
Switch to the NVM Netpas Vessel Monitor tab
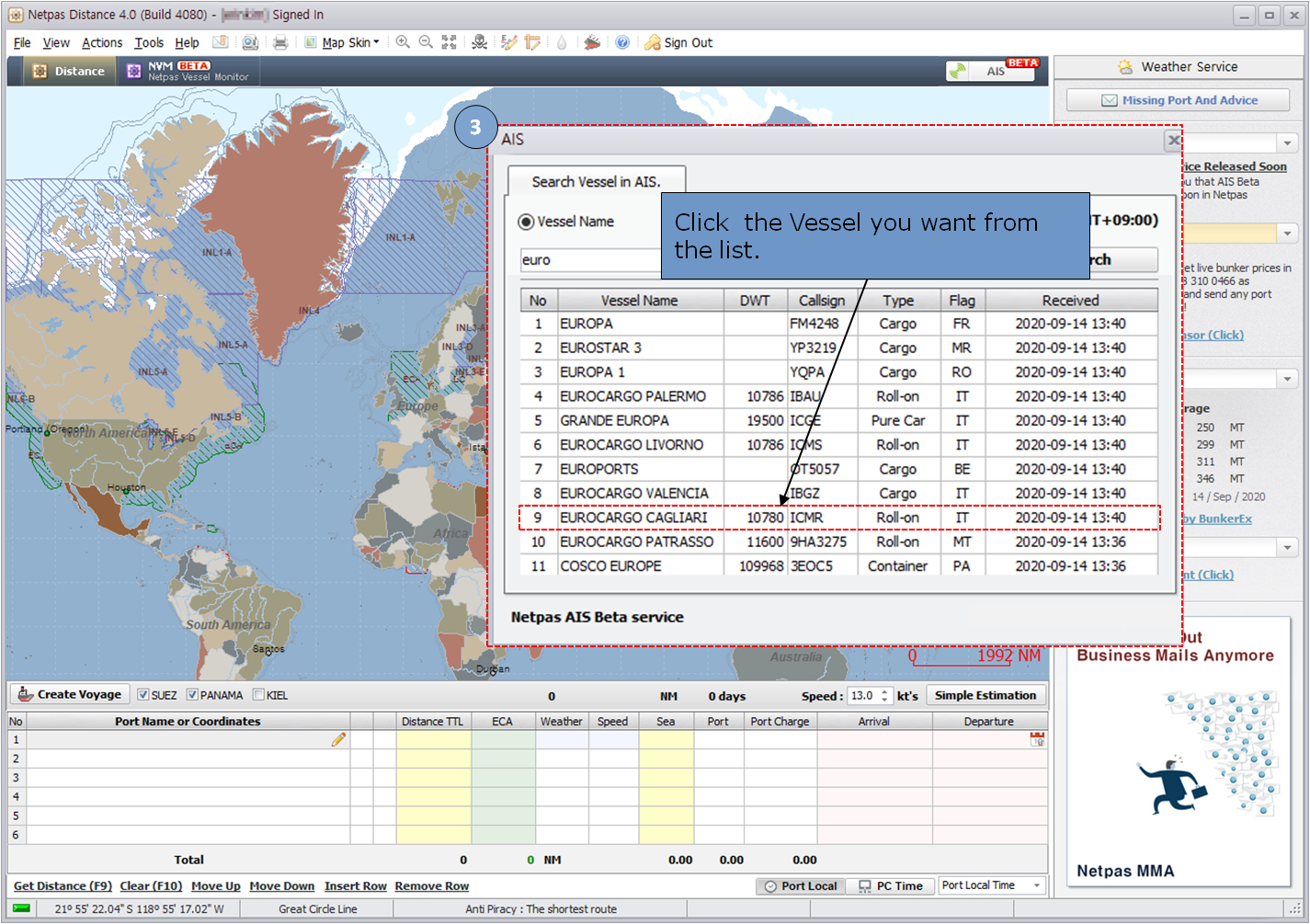[x=188, y=71]
